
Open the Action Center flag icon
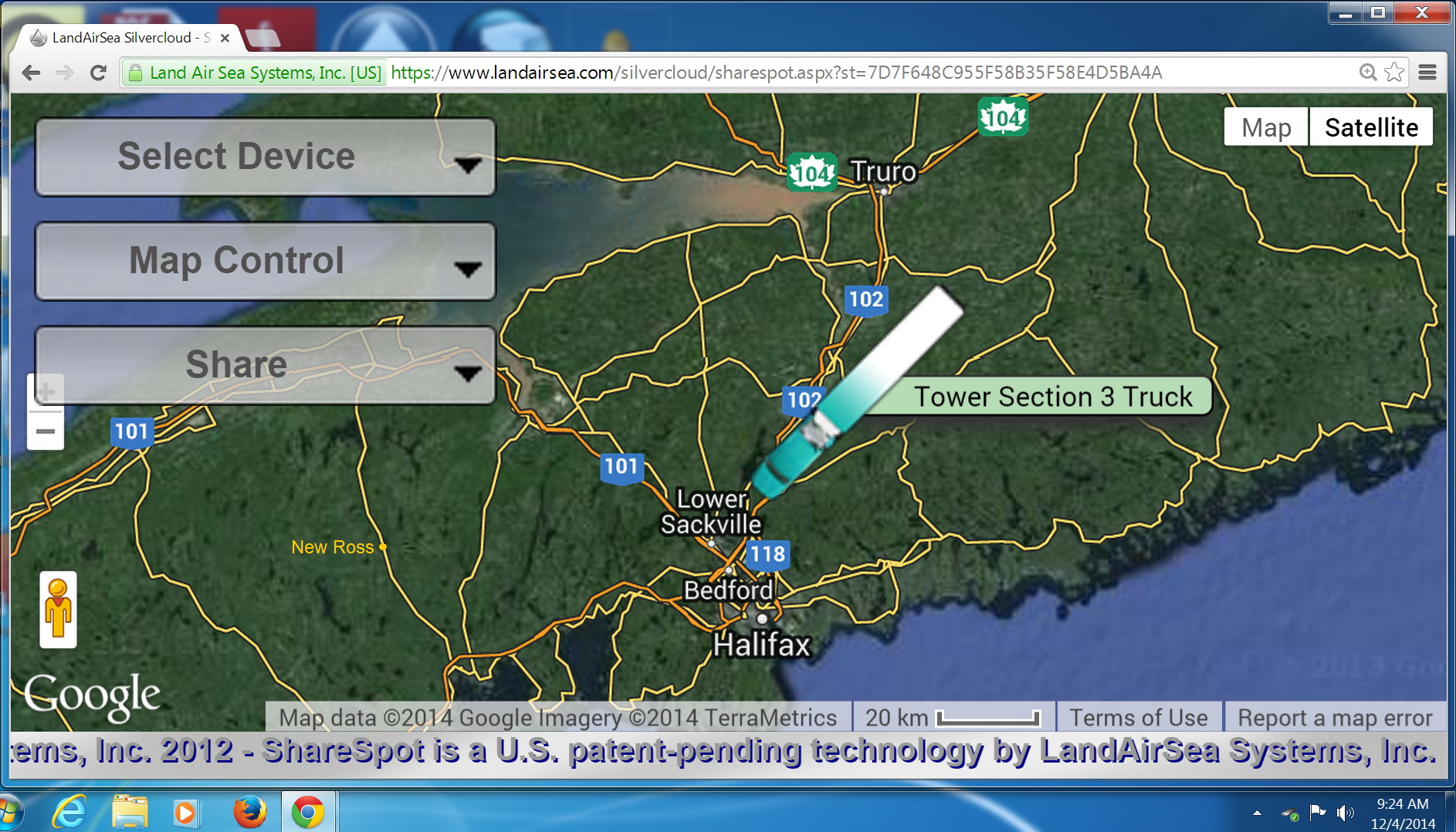click(x=1318, y=812)
